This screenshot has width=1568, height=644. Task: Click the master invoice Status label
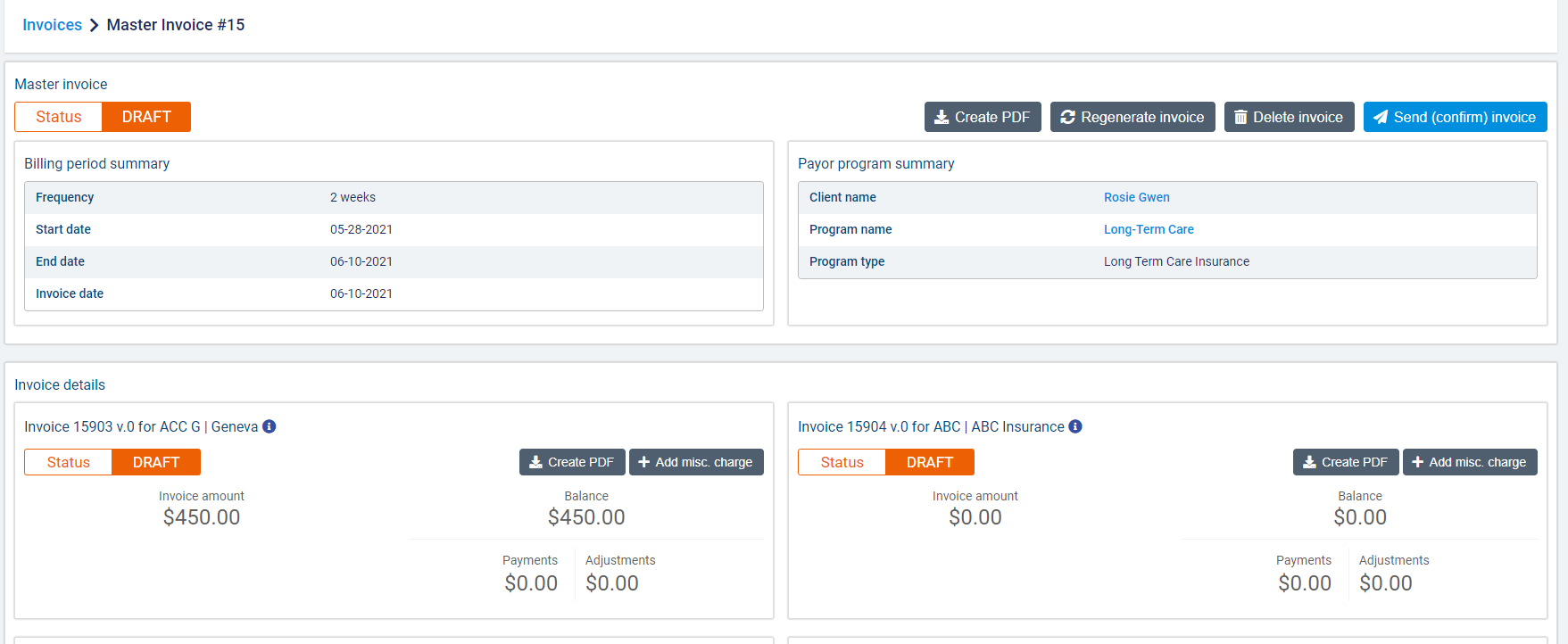click(x=59, y=117)
